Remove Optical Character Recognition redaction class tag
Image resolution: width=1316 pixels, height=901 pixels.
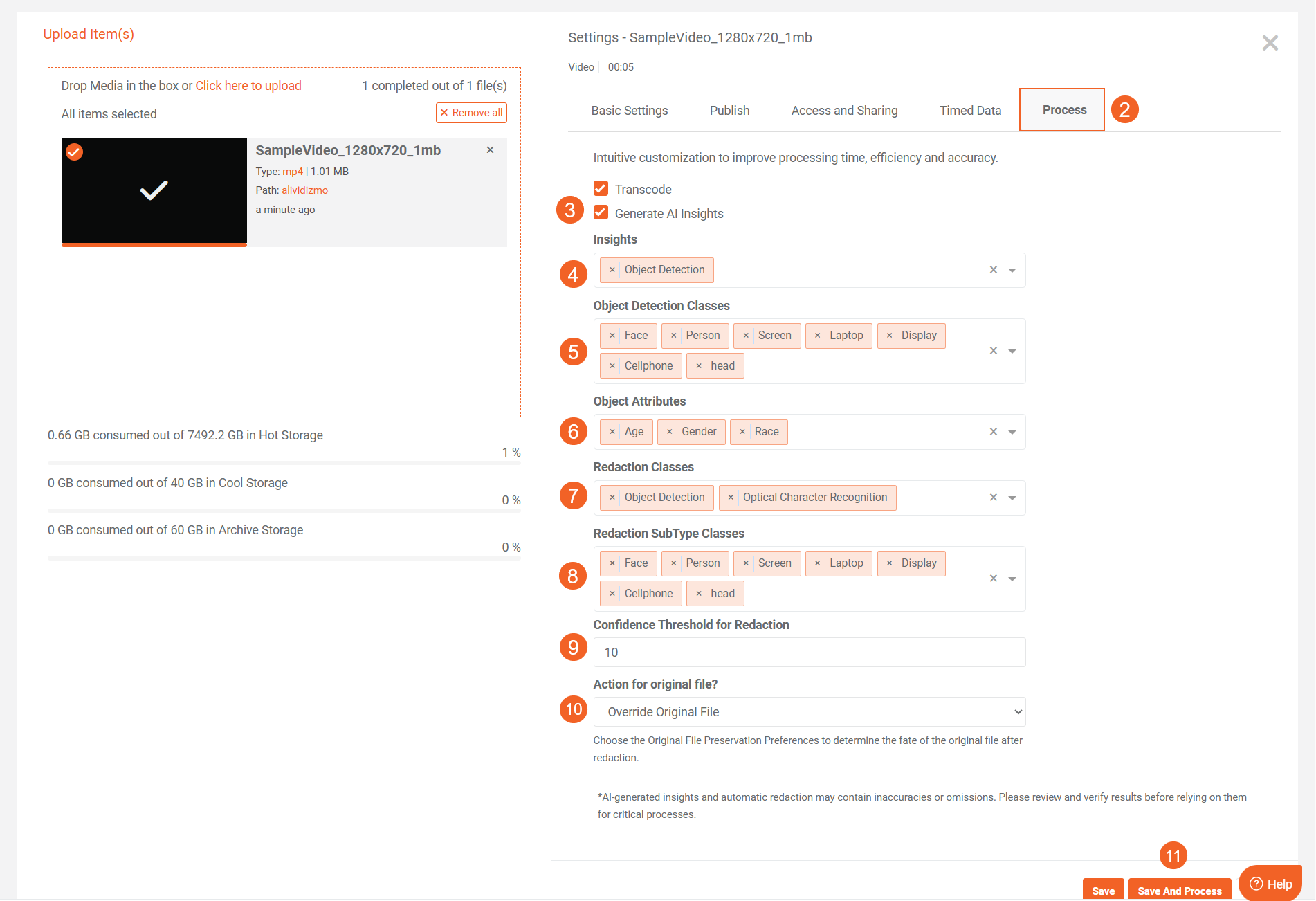pyautogui.click(x=731, y=498)
